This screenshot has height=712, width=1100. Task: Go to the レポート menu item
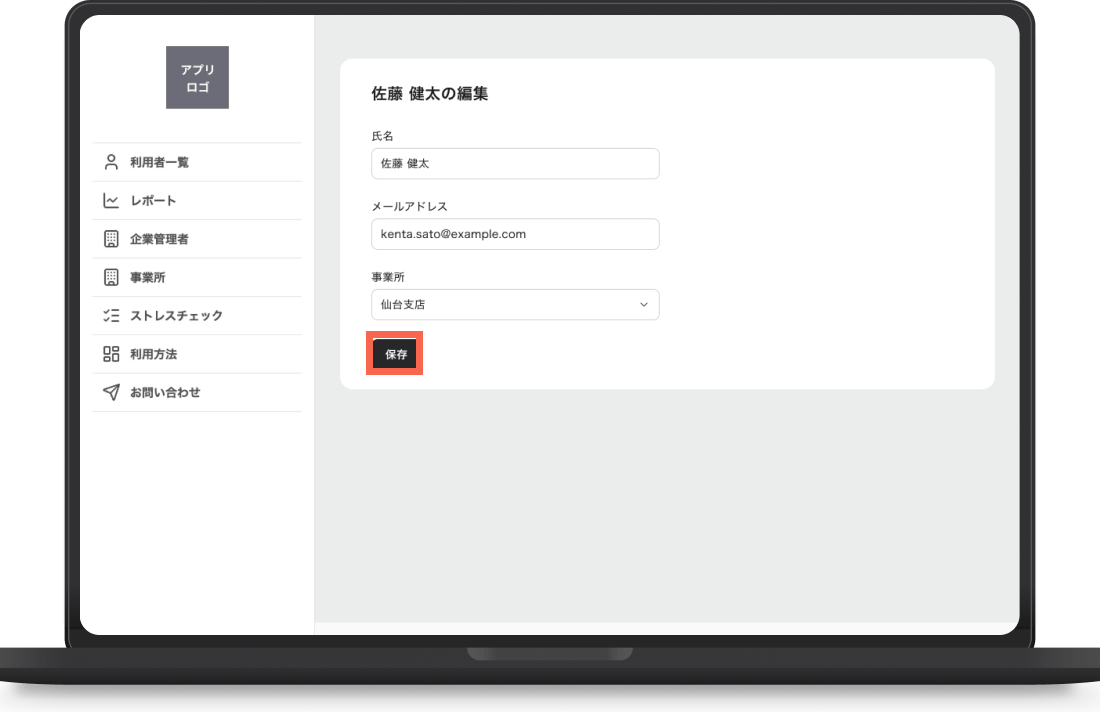coord(197,201)
